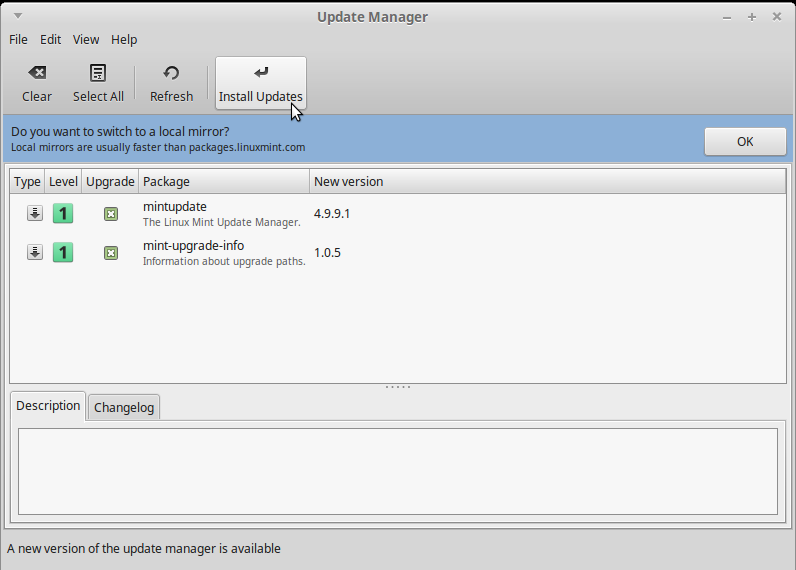Uncheck the upgrade checkbox for mint-upgrade-info

click(111, 253)
